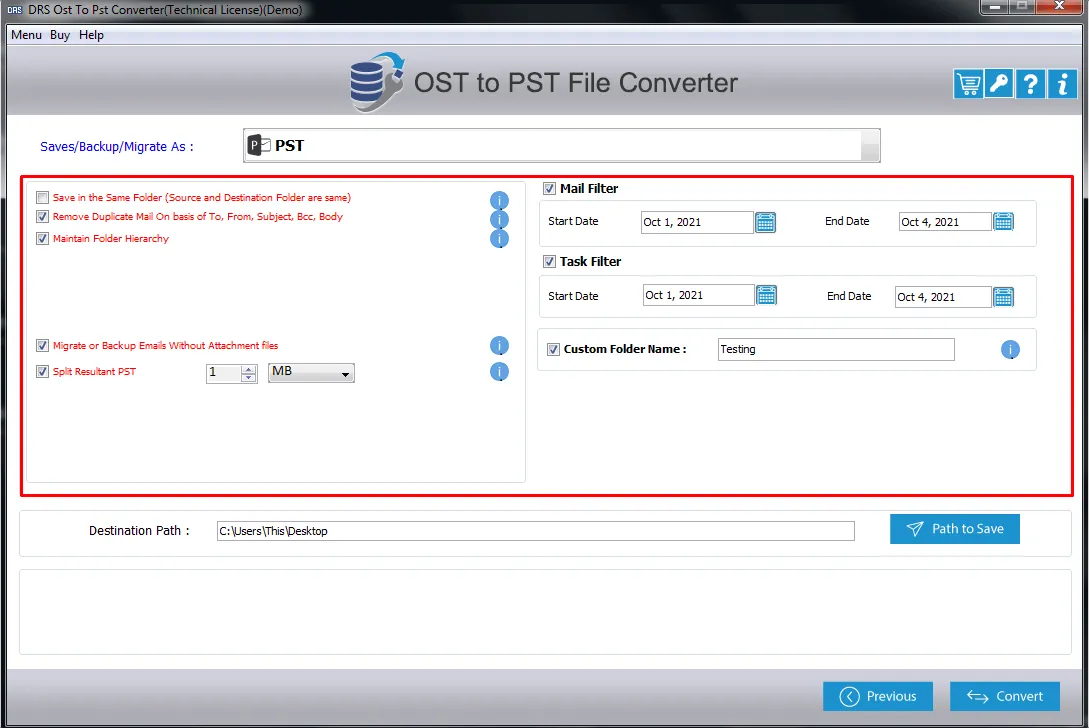Screen dimensions: 1089x728
Task: Uncheck Remove Duplicate Mail checkbox
Action: [x=42, y=217]
